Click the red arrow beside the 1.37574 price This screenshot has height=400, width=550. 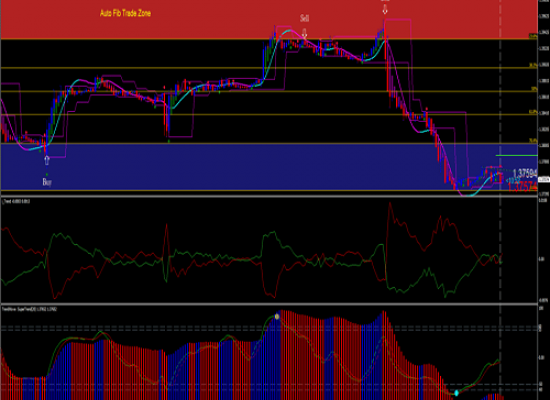point(535,188)
